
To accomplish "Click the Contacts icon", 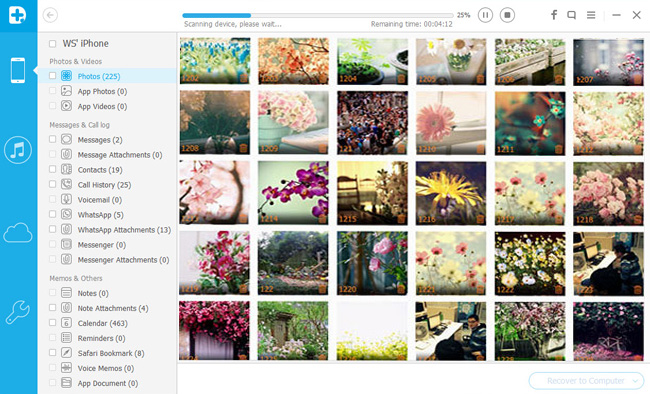I will 66,169.
